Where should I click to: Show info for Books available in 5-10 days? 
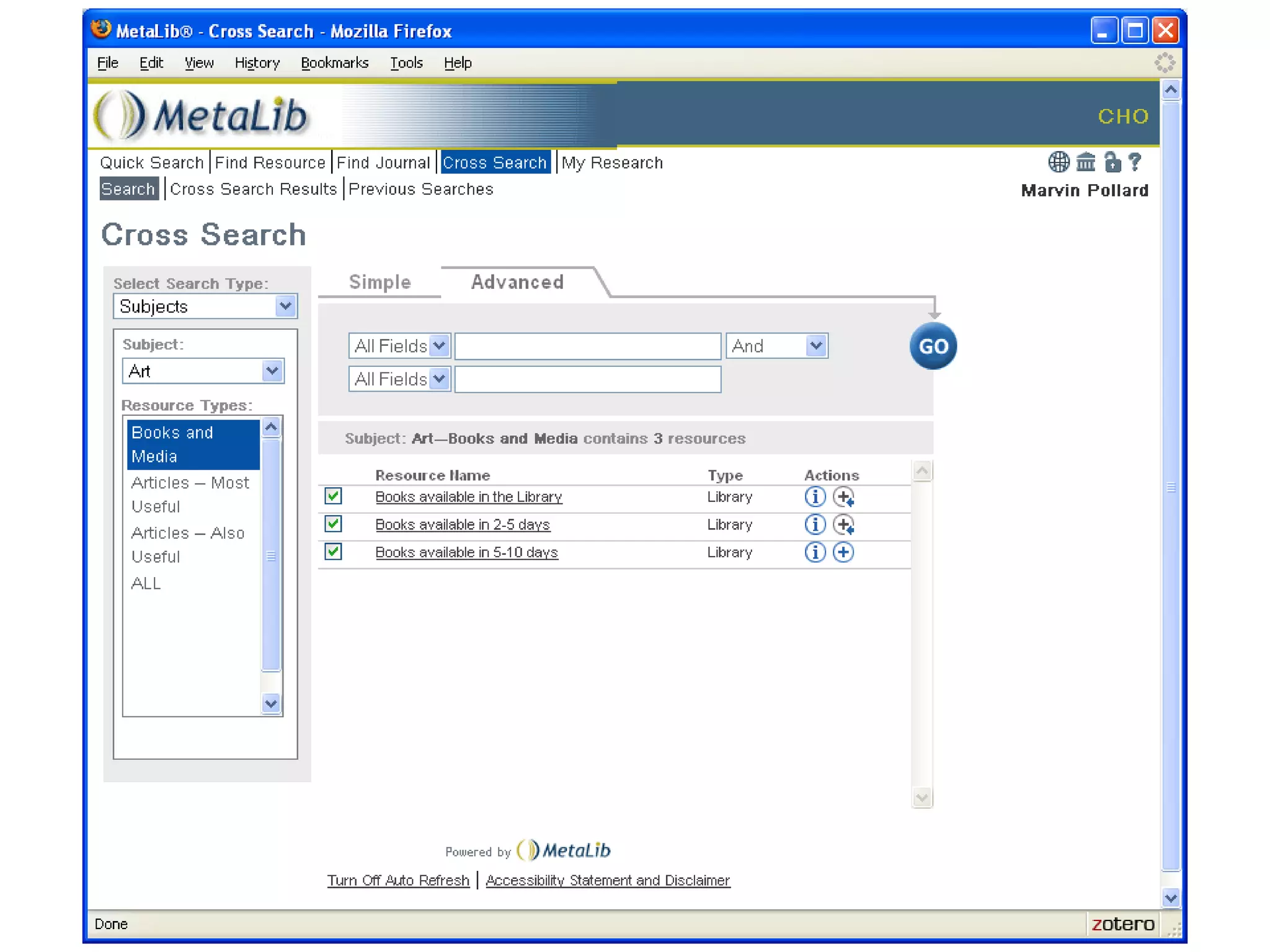(815, 552)
